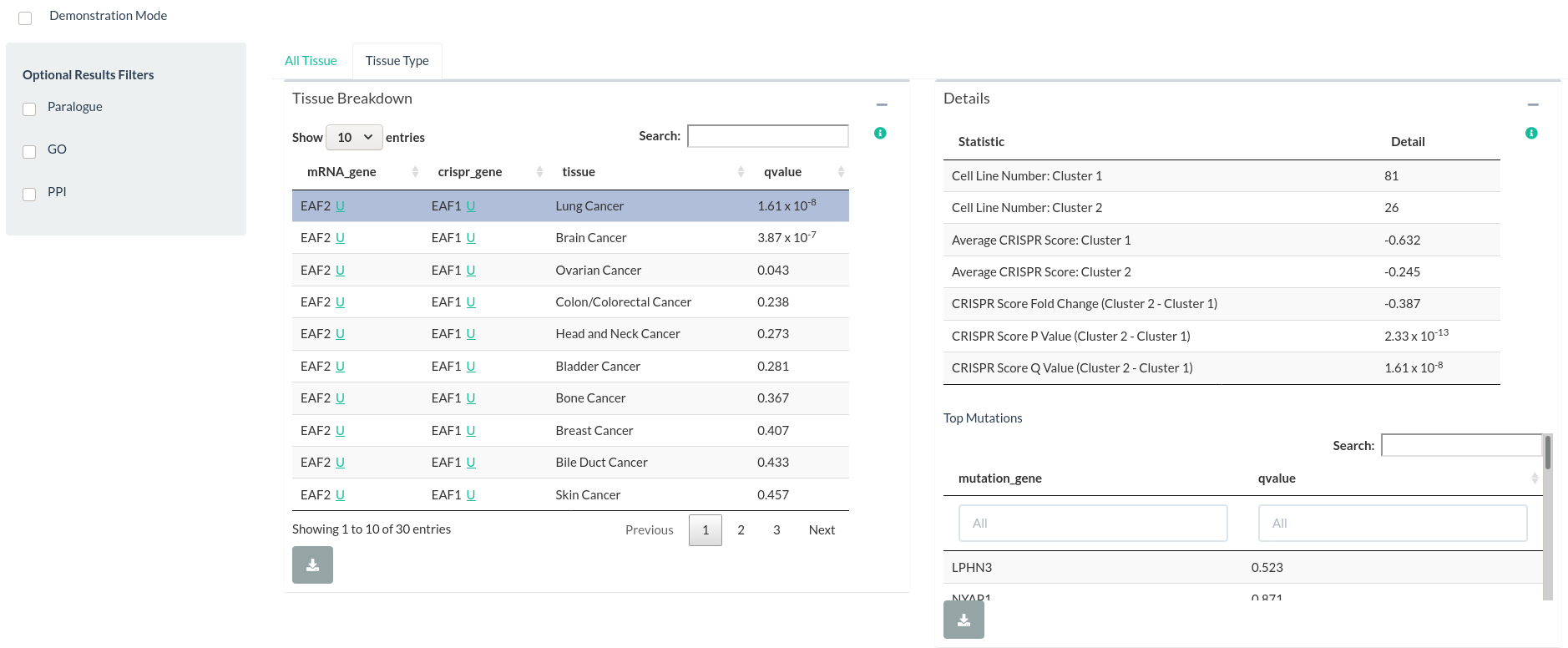Toggle the PPI filter checkbox
This screenshot has height=648, width=1568.
(29, 195)
